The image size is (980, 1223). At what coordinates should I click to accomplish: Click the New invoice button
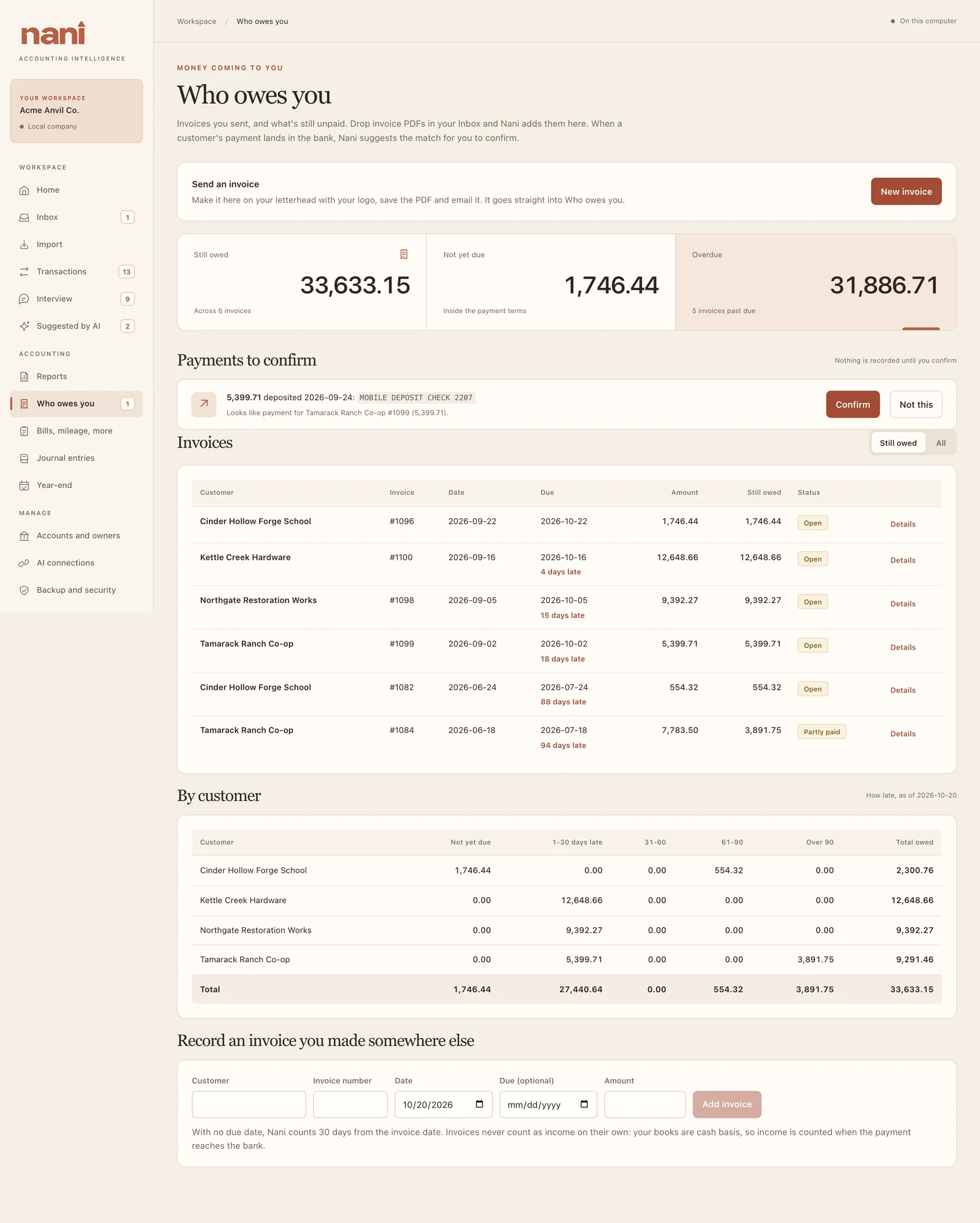tap(906, 192)
